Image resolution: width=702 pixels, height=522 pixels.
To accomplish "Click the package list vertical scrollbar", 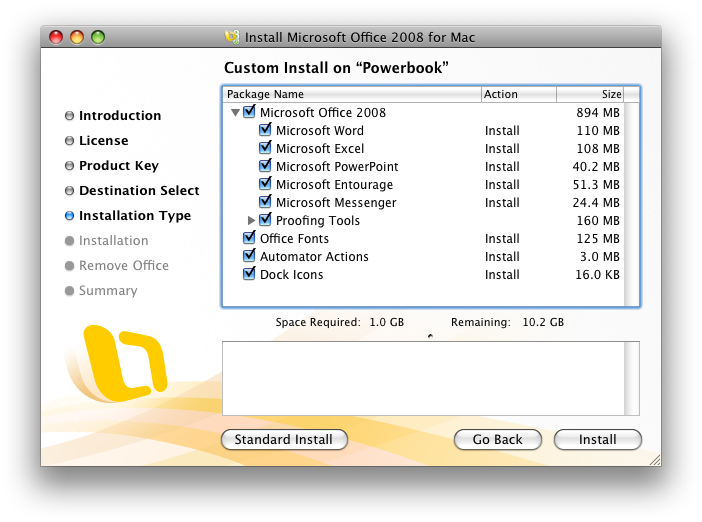I will (x=631, y=204).
